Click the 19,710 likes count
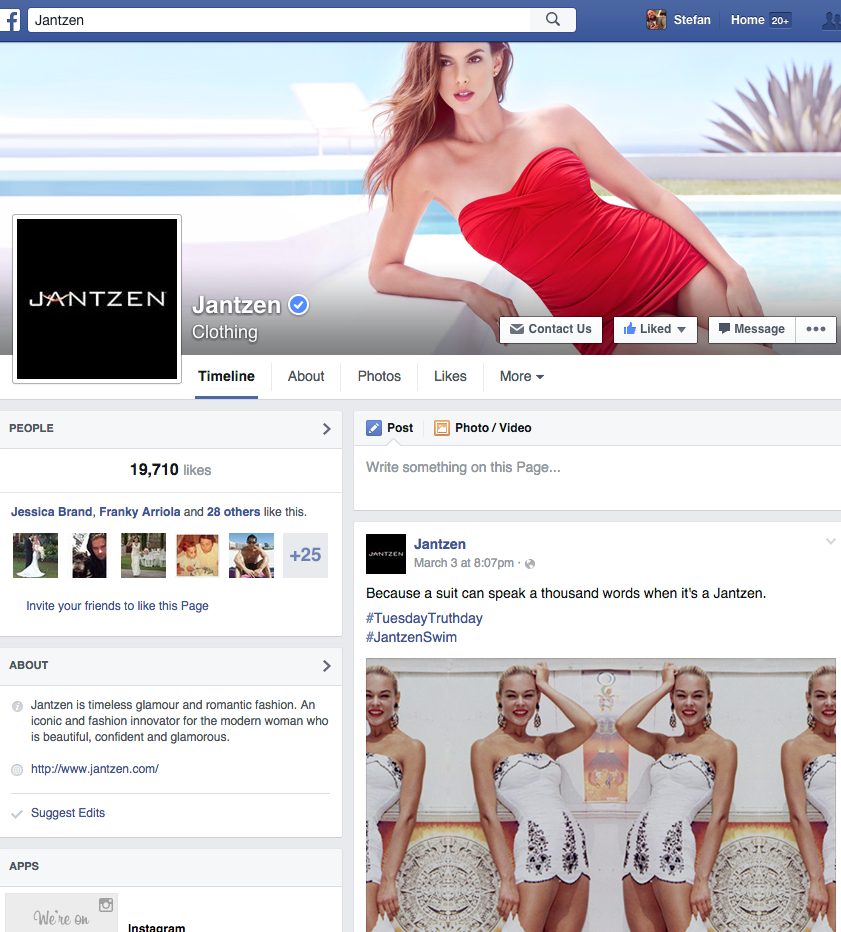Screen dimensions: 841x932 tap(171, 470)
